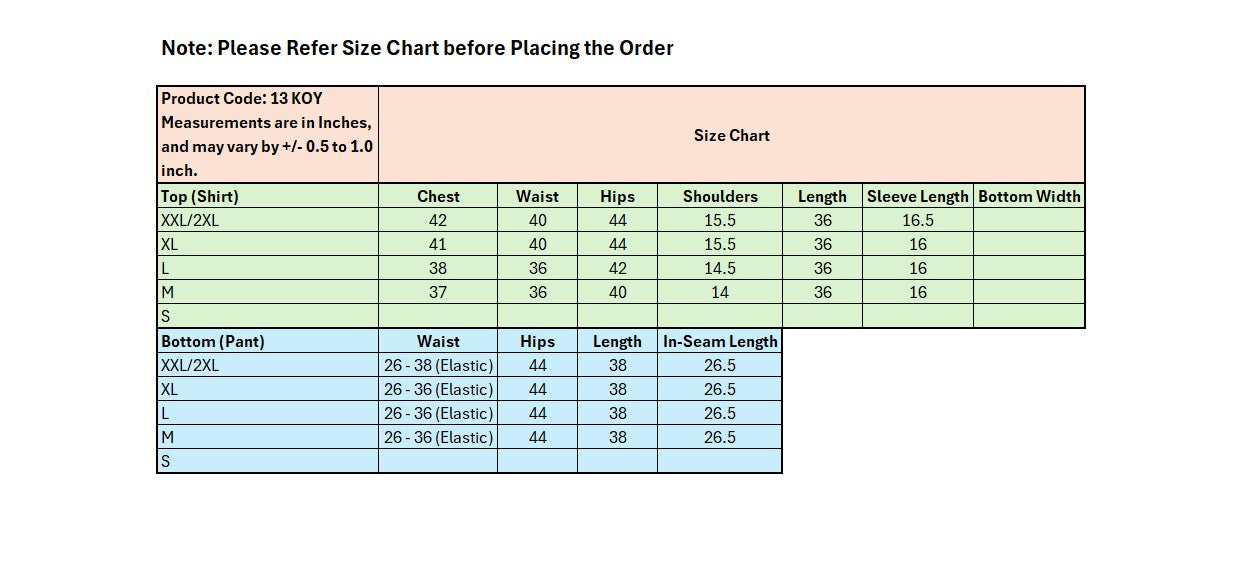Click the sleeve length value 16.5
The image size is (1243, 565).
tap(917, 220)
